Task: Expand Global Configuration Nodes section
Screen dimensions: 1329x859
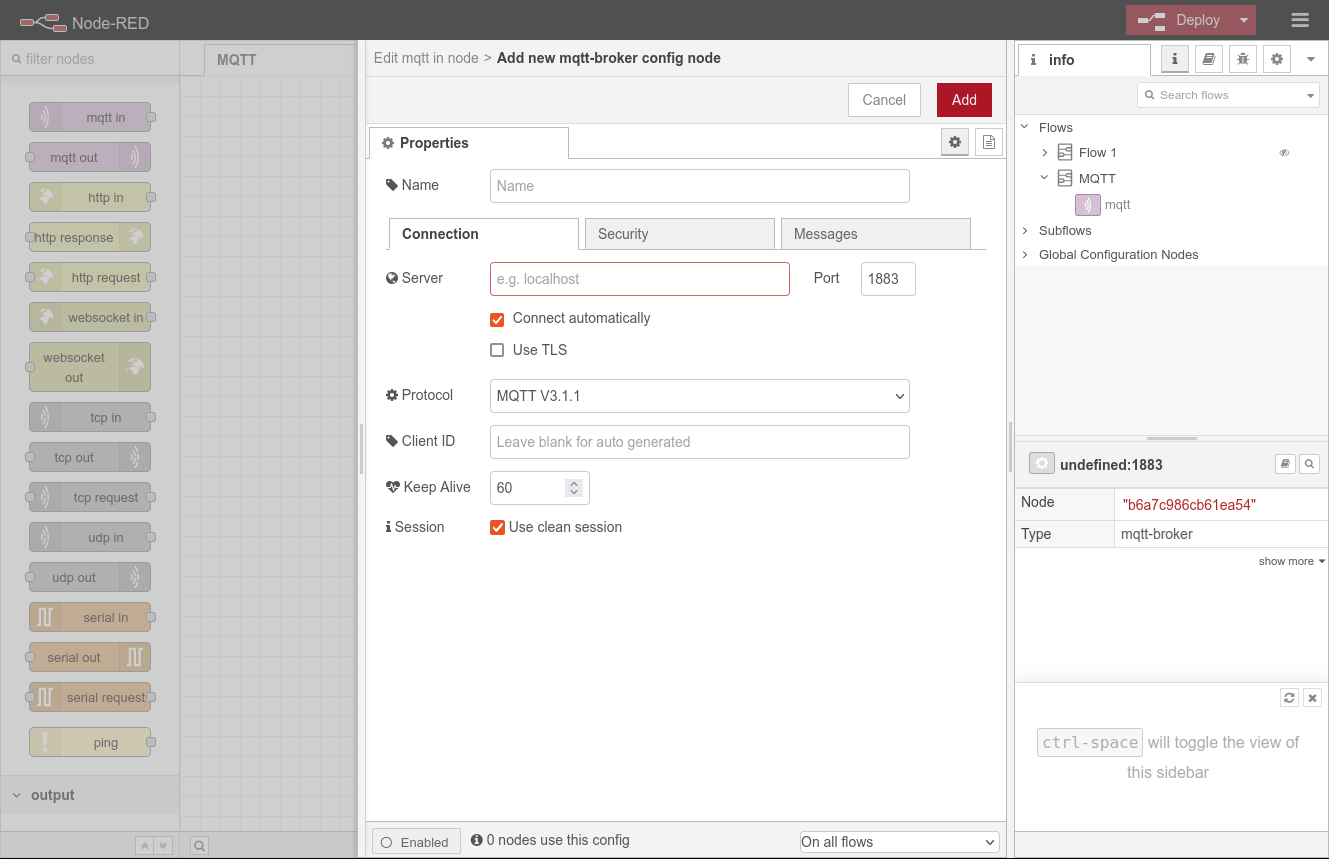Action: [1025, 255]
